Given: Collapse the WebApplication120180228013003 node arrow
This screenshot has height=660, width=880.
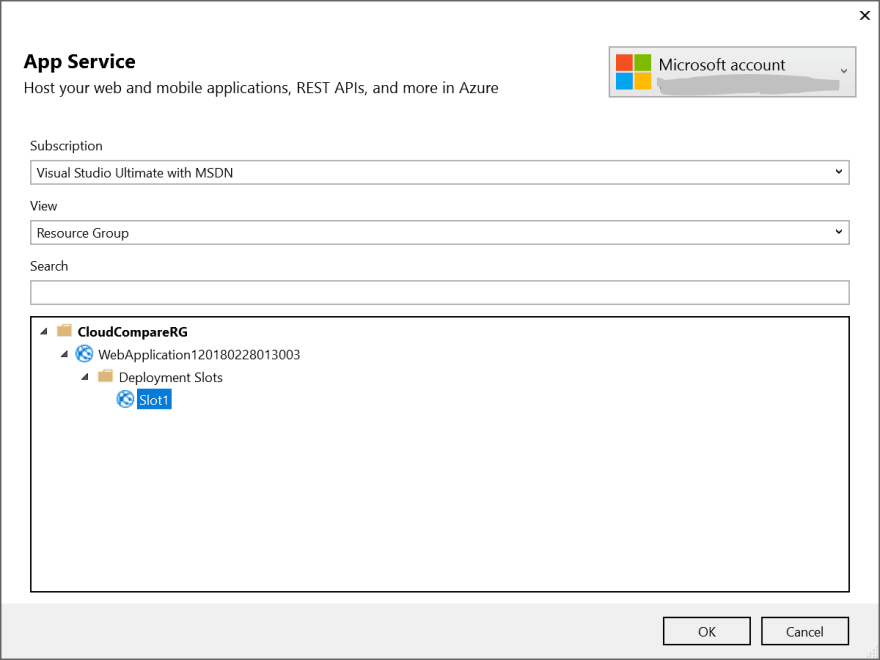Looking at the screenshot, I should click(65, 354).
